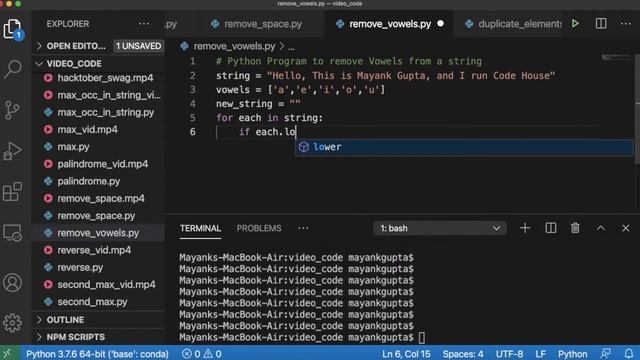This screenshot has height=360, width=640.
Task: Kill the terminal with trash icon
Action: 575,228
